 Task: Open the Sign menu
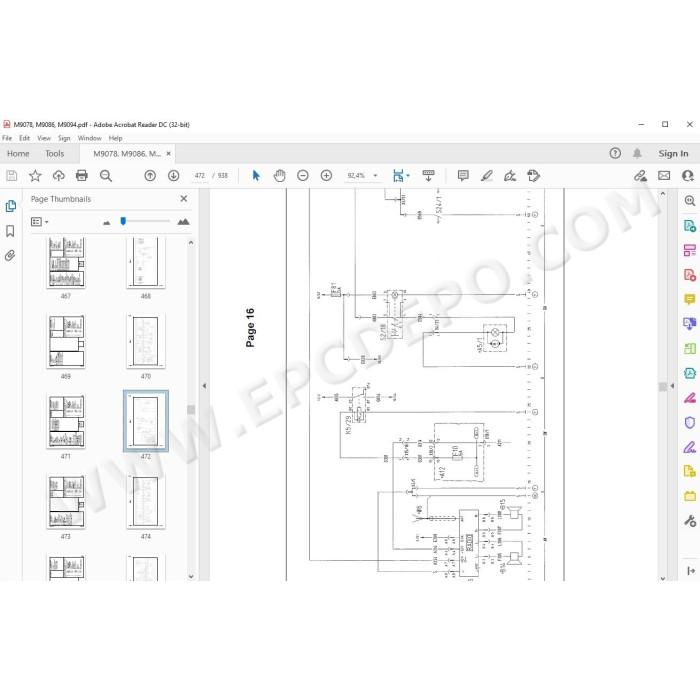click(64, 138)
